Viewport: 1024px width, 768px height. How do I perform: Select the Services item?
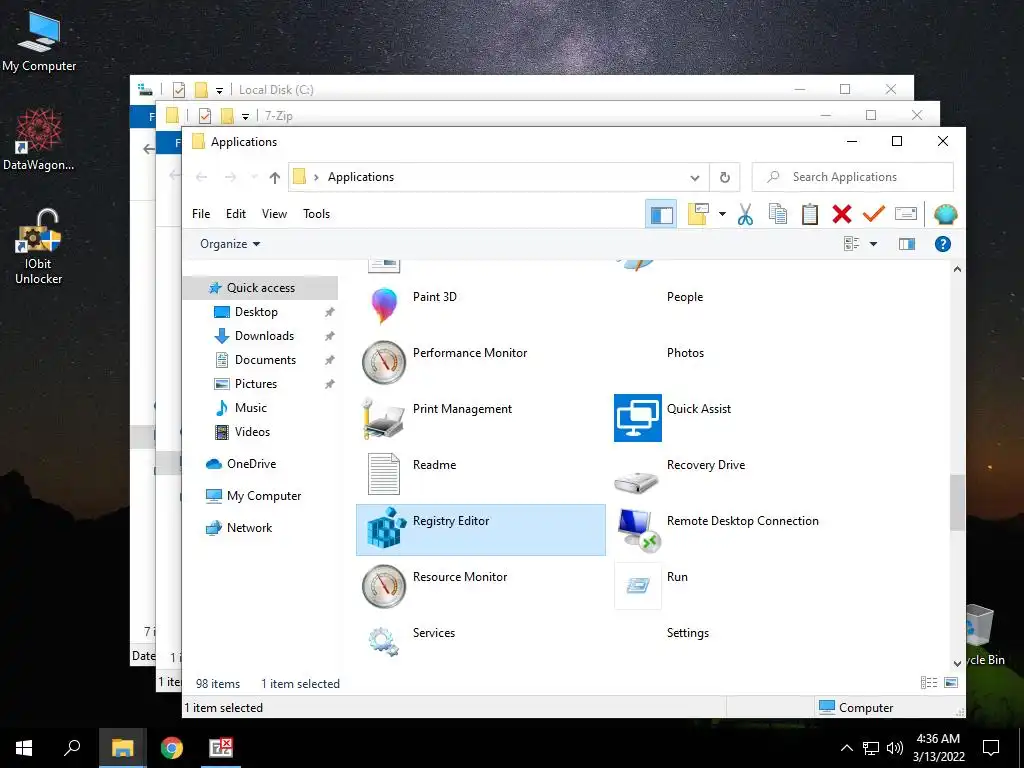click(481, 641)
